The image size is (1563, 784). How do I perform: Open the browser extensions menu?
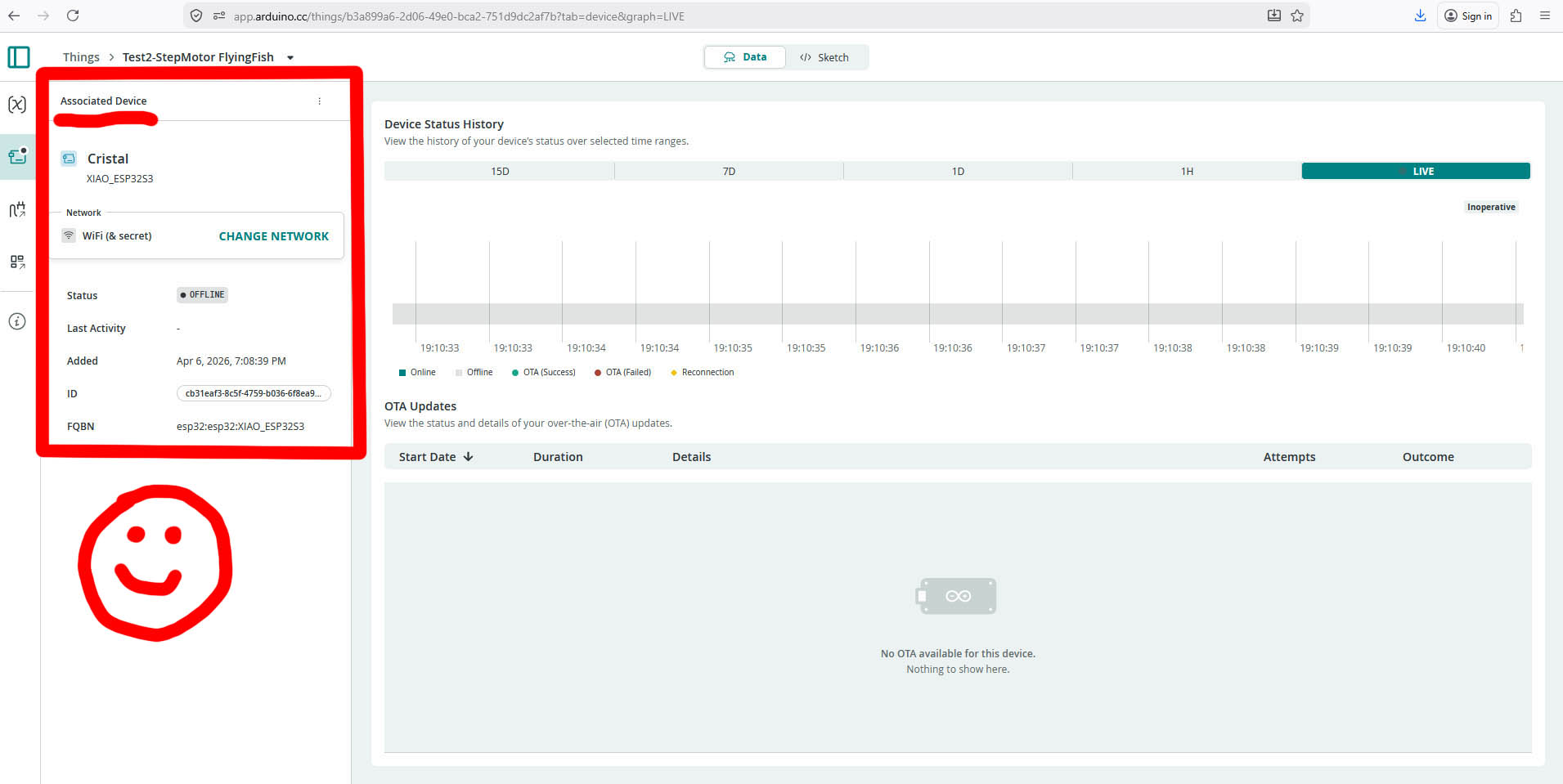pos(1516,16)
